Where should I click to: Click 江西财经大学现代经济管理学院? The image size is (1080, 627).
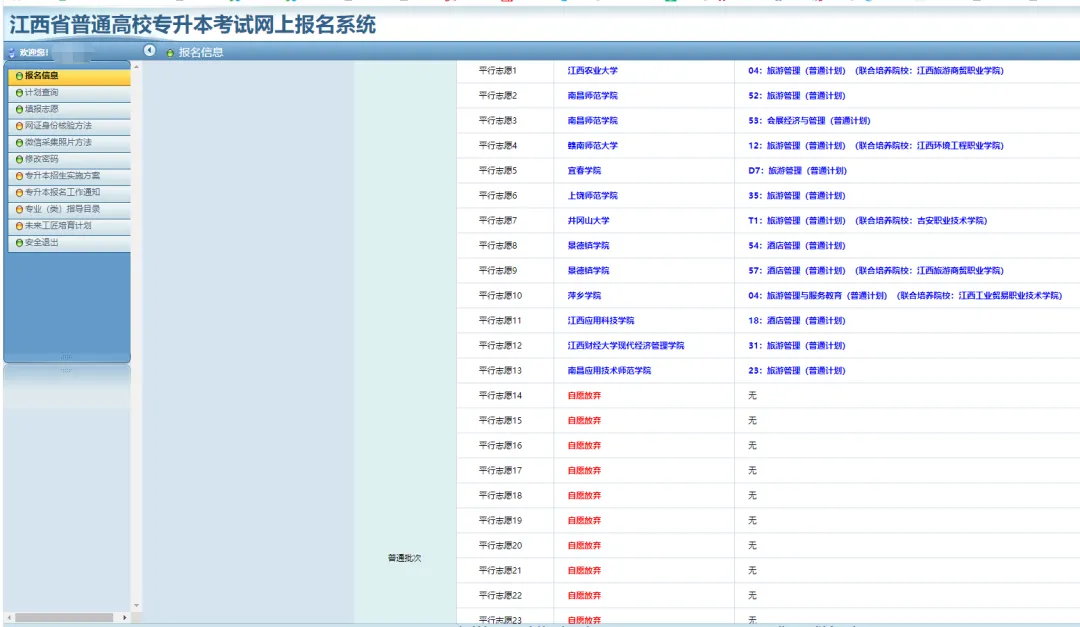625,346
